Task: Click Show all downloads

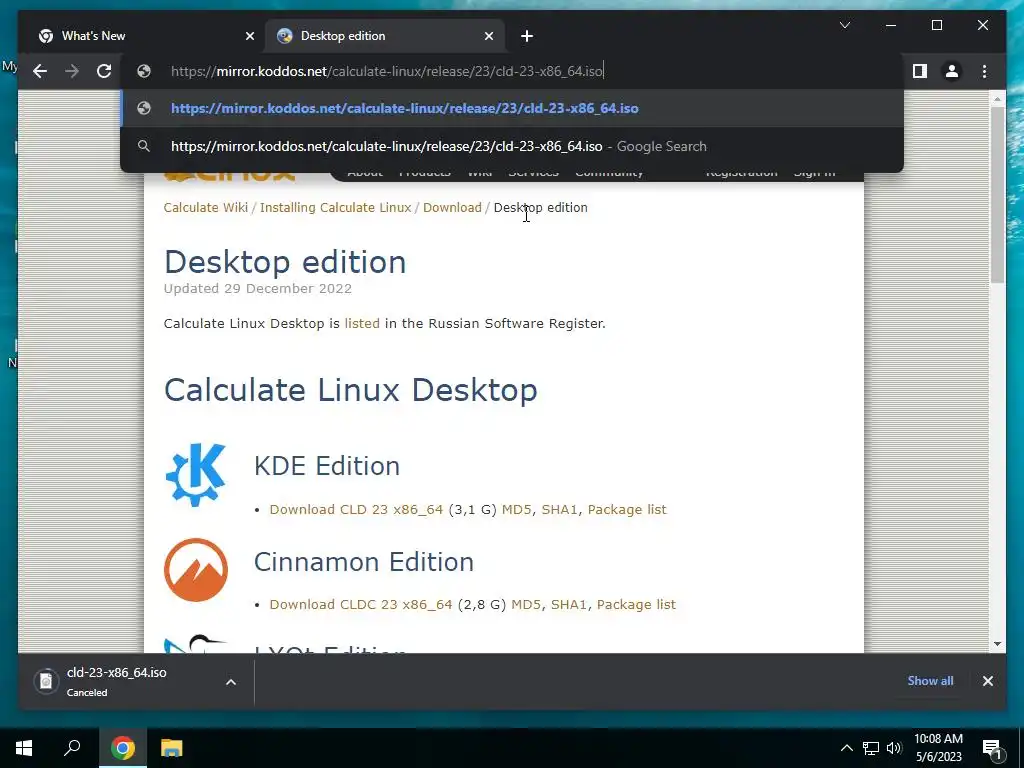Action: [930, 680]
